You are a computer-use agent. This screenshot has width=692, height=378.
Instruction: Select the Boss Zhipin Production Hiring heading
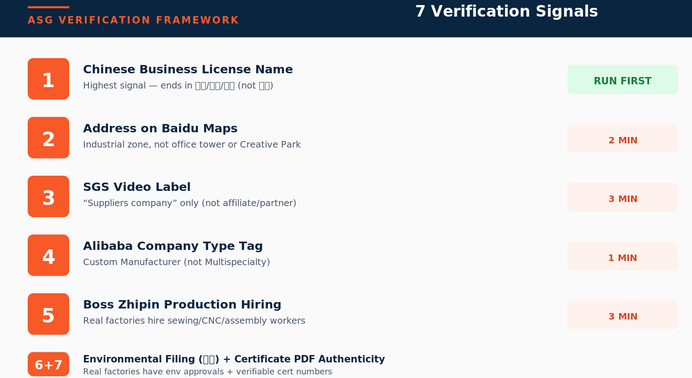(182, 304)
